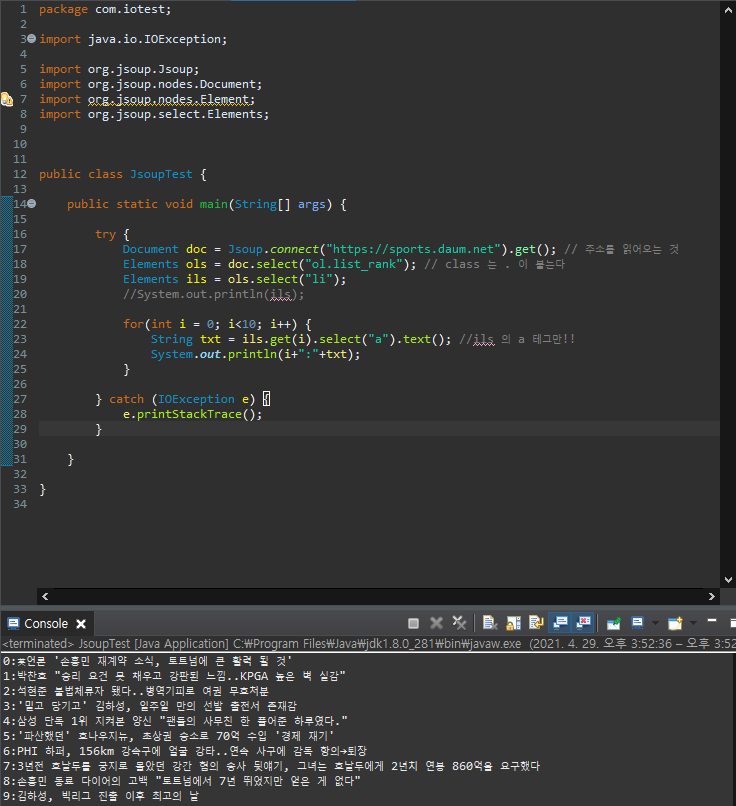Click the terminated JsoupTest launch description

(x=368, y=644)
